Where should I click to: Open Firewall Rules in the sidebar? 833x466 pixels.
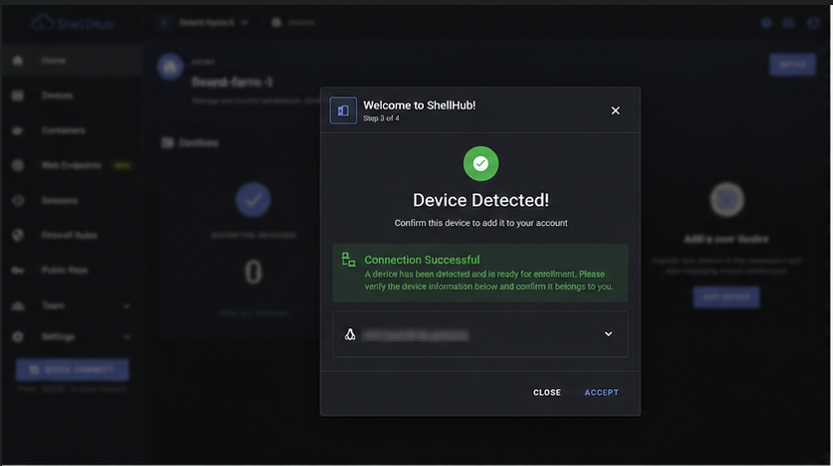tap(72, 235)
